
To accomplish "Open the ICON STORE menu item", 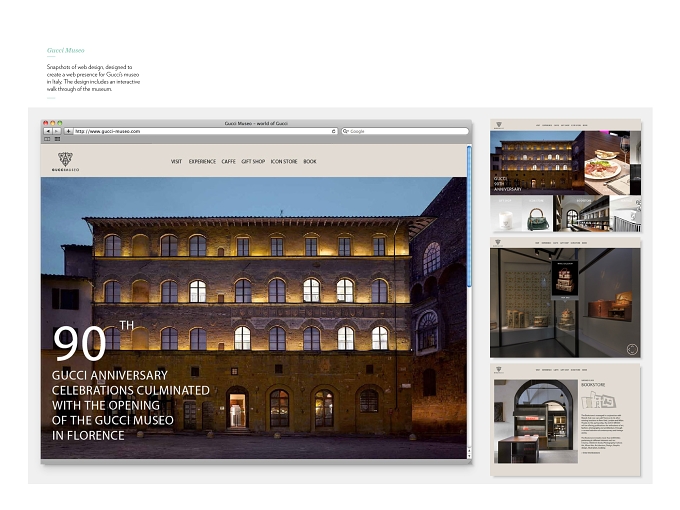I will (x=284, y=161).
